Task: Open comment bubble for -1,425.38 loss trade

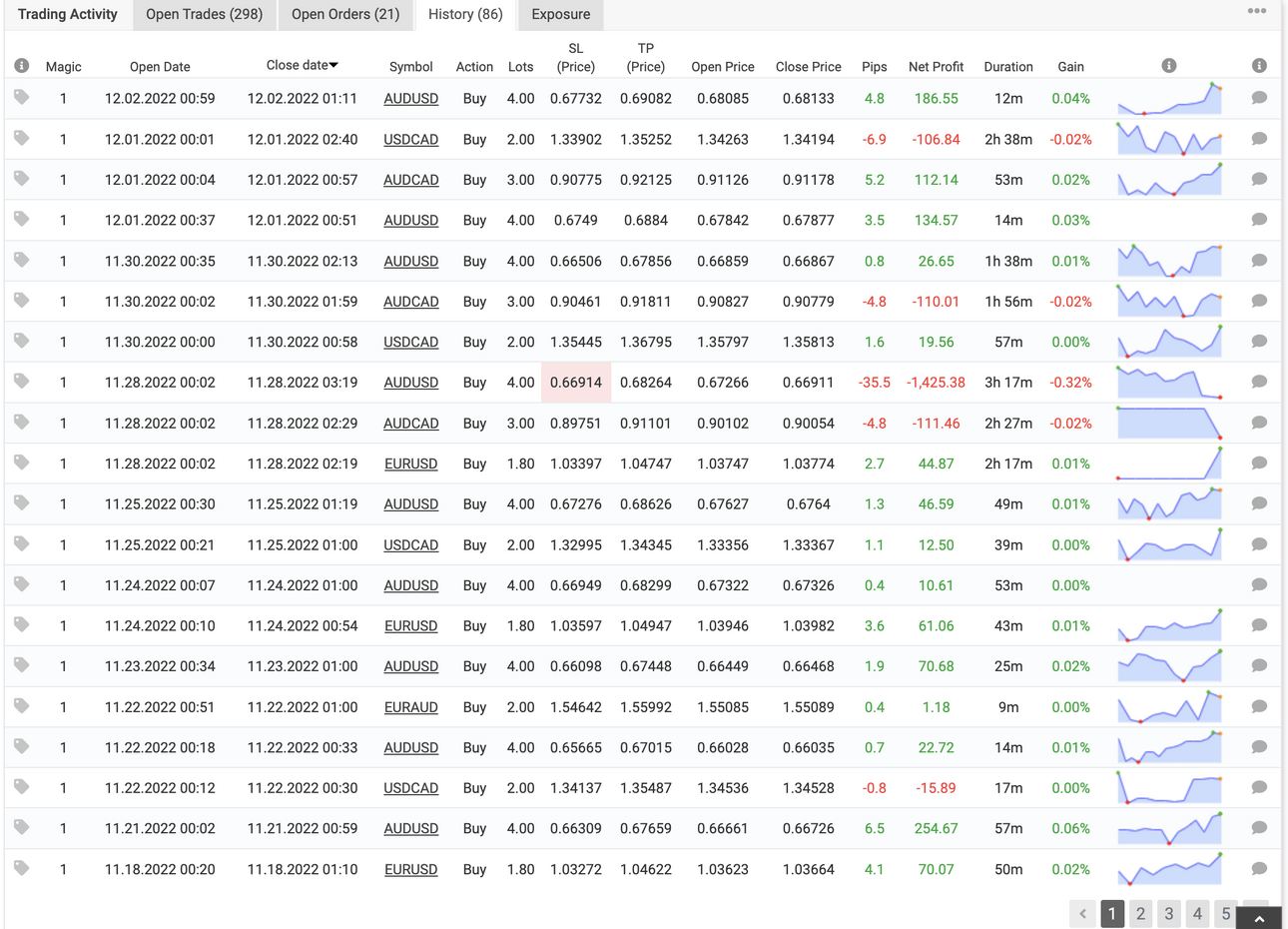Action: point(1259,382)
